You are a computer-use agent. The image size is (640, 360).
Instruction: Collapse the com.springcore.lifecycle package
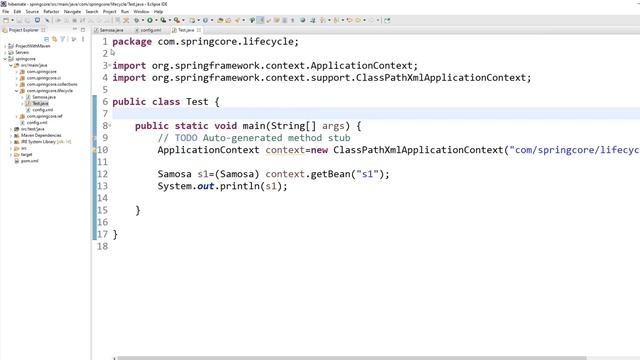click(x=17, y=91)
